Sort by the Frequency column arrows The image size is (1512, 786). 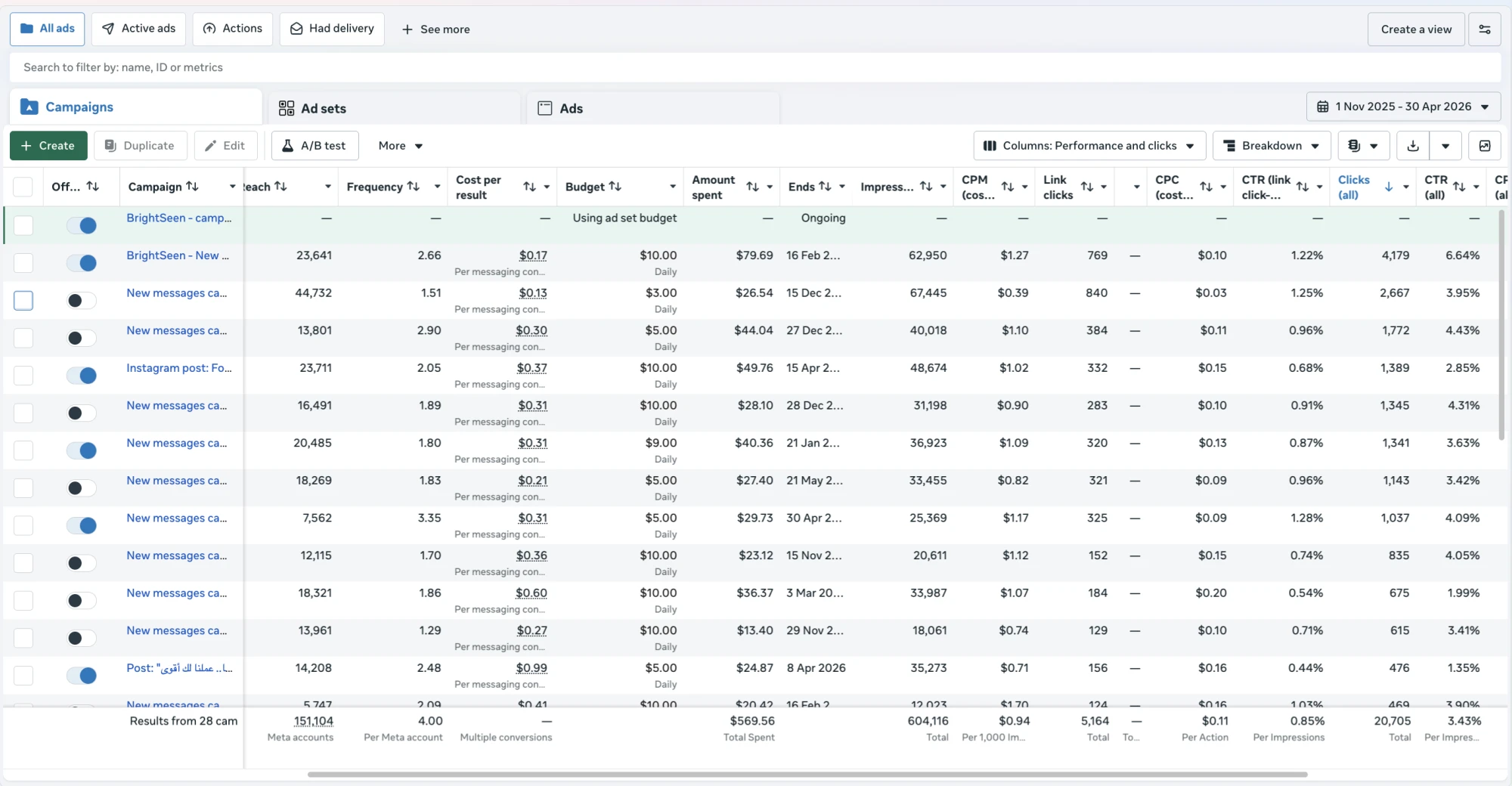tap(413, 187)
